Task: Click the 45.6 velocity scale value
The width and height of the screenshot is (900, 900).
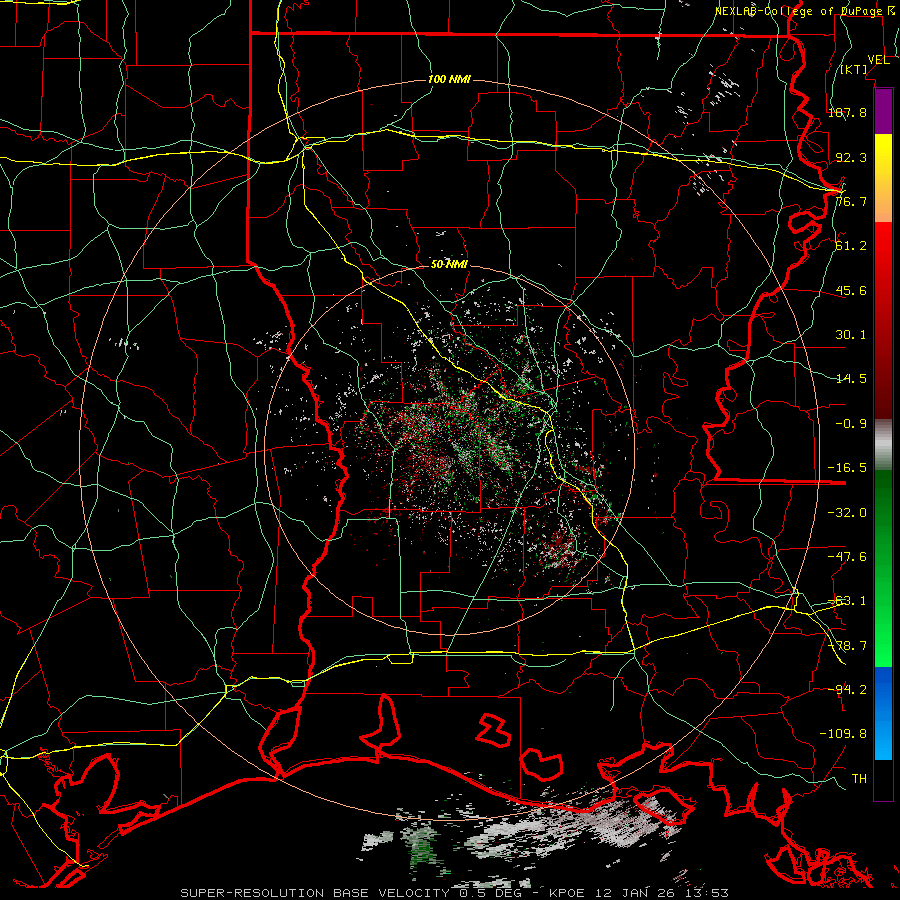Action: pos(851,290)
